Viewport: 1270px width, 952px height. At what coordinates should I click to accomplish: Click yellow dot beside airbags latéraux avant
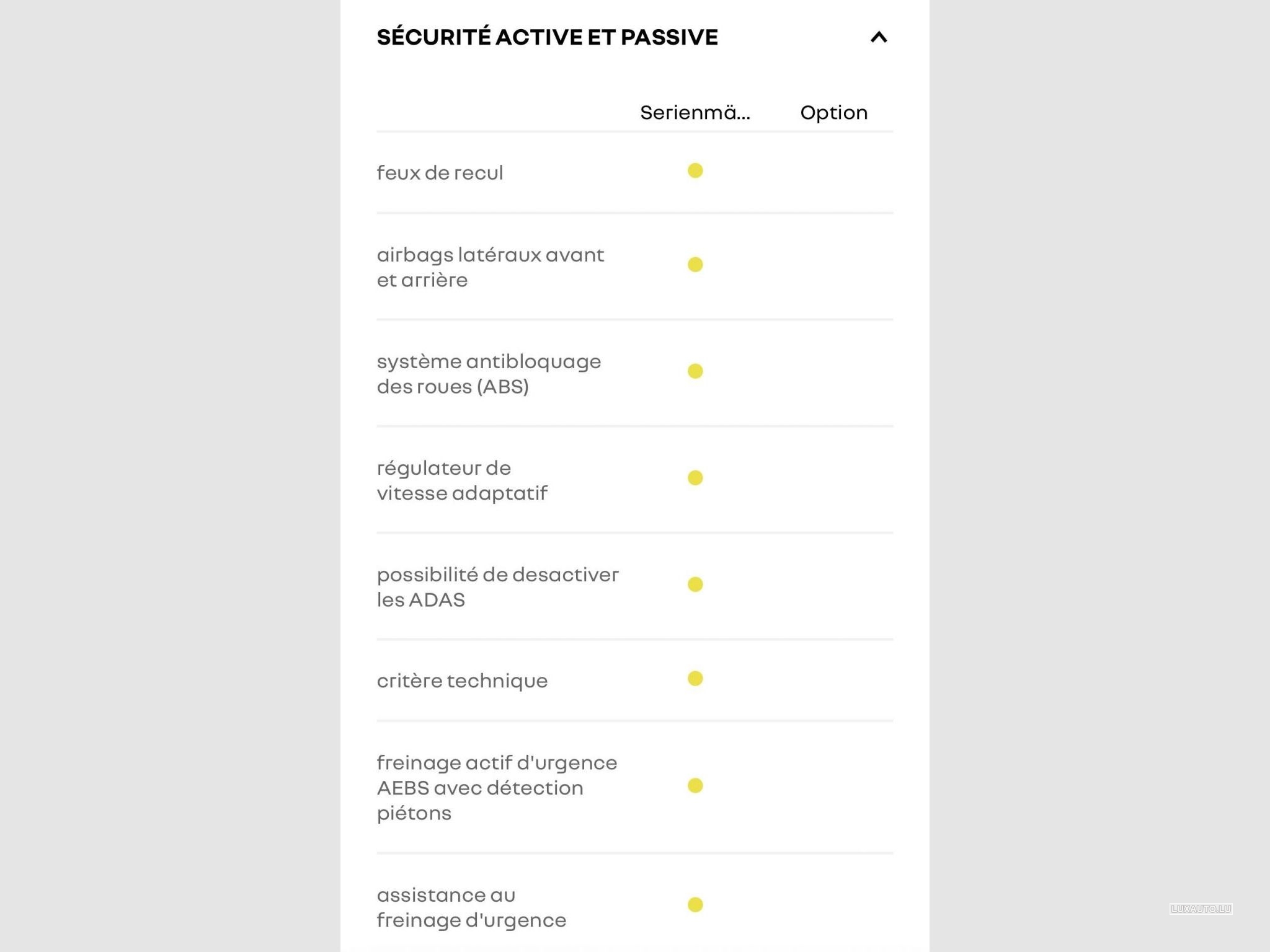coord(695,265)
